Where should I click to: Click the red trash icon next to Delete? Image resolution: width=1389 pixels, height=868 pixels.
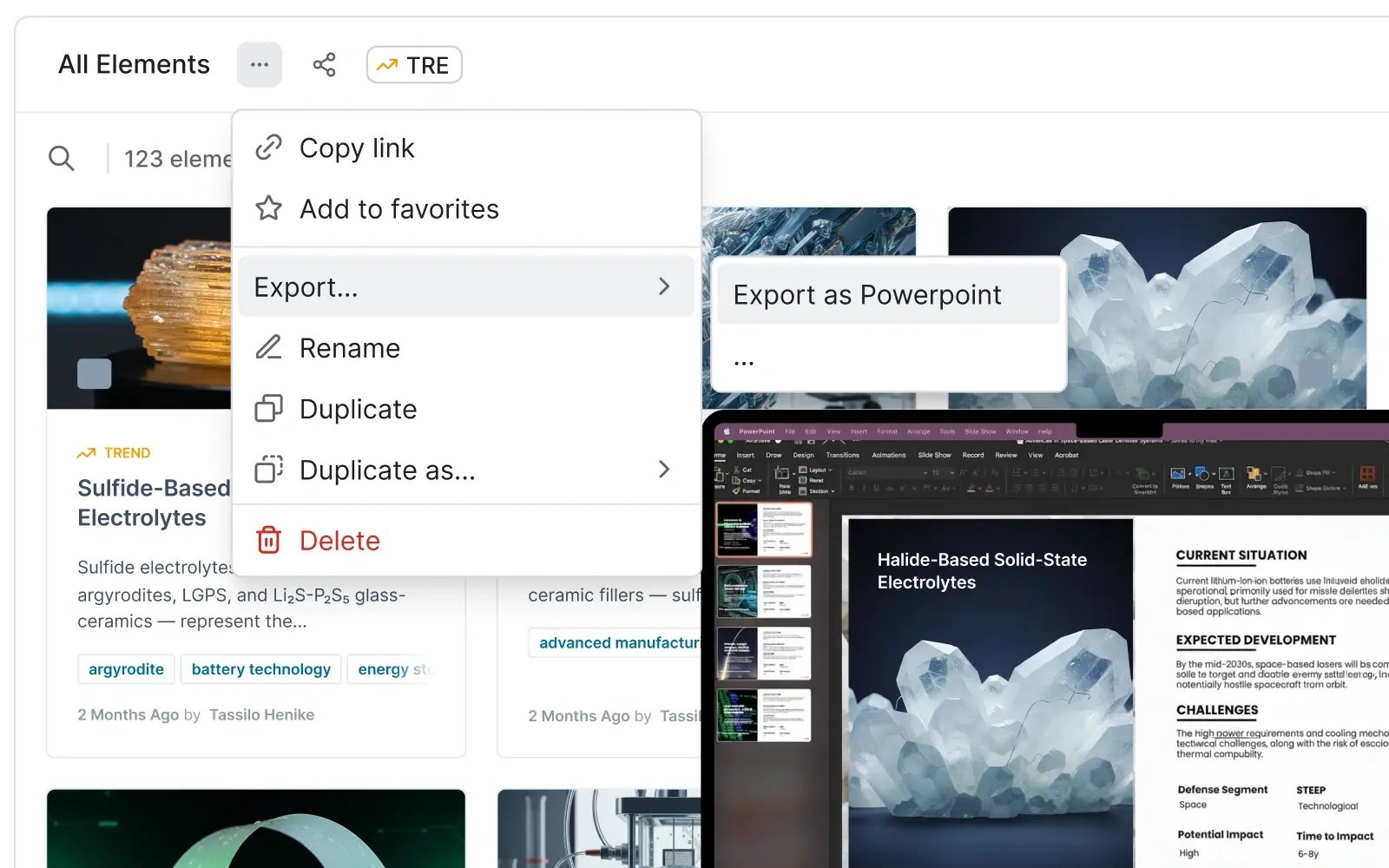268,540
